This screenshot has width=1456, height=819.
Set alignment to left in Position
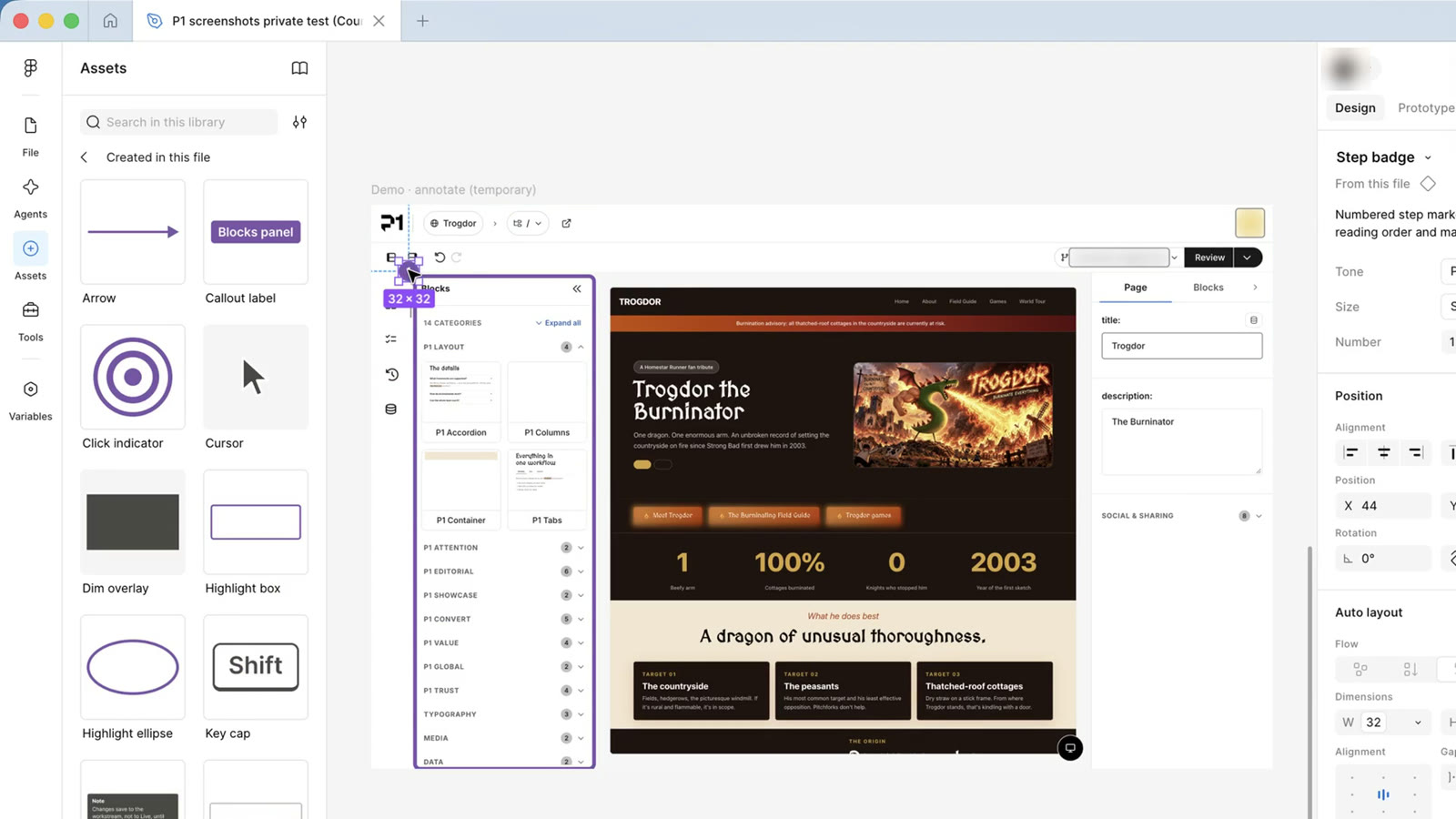click(x=1351, y=453)
